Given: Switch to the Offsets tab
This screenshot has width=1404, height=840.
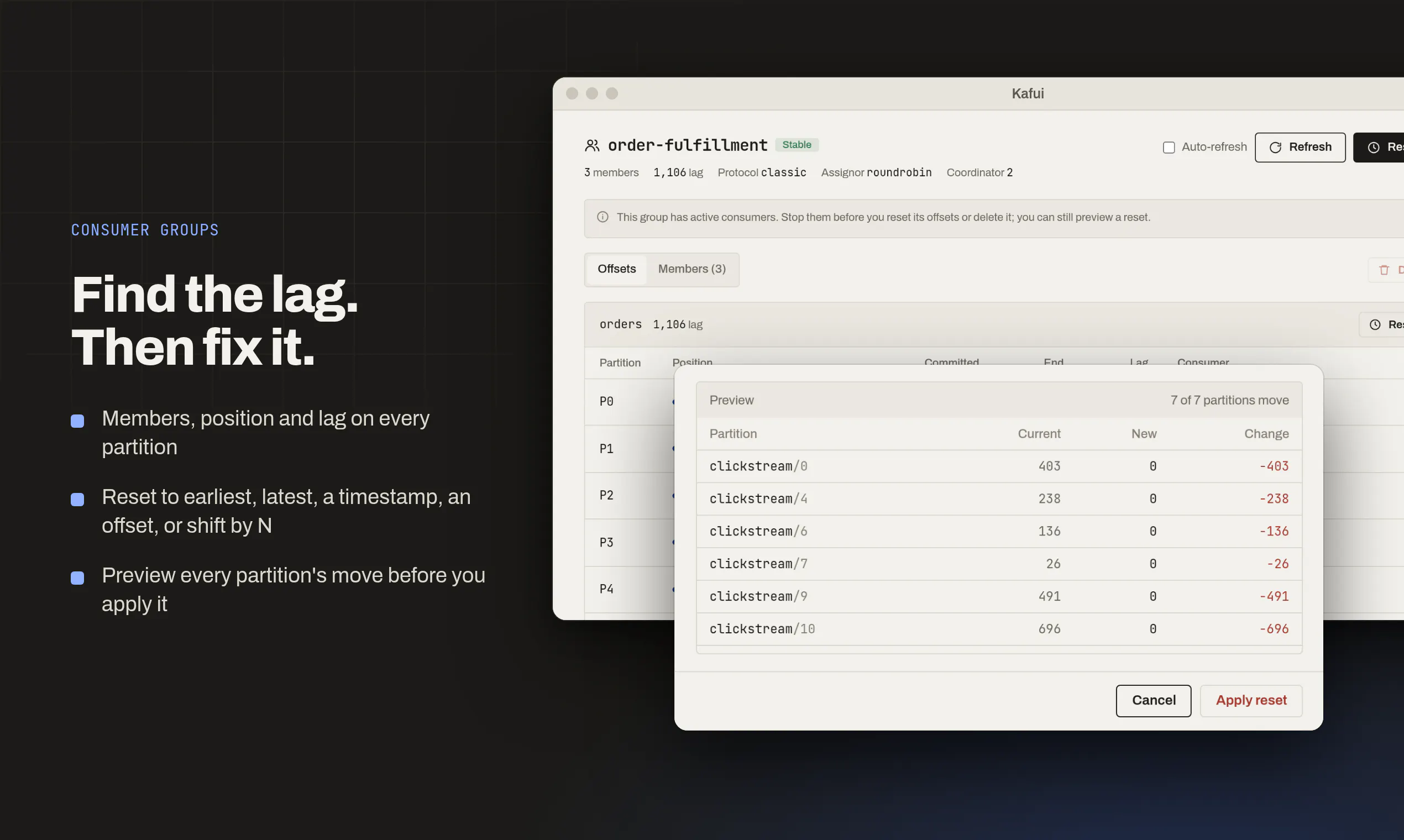Looking at the screenshot, I should [616, 270].
